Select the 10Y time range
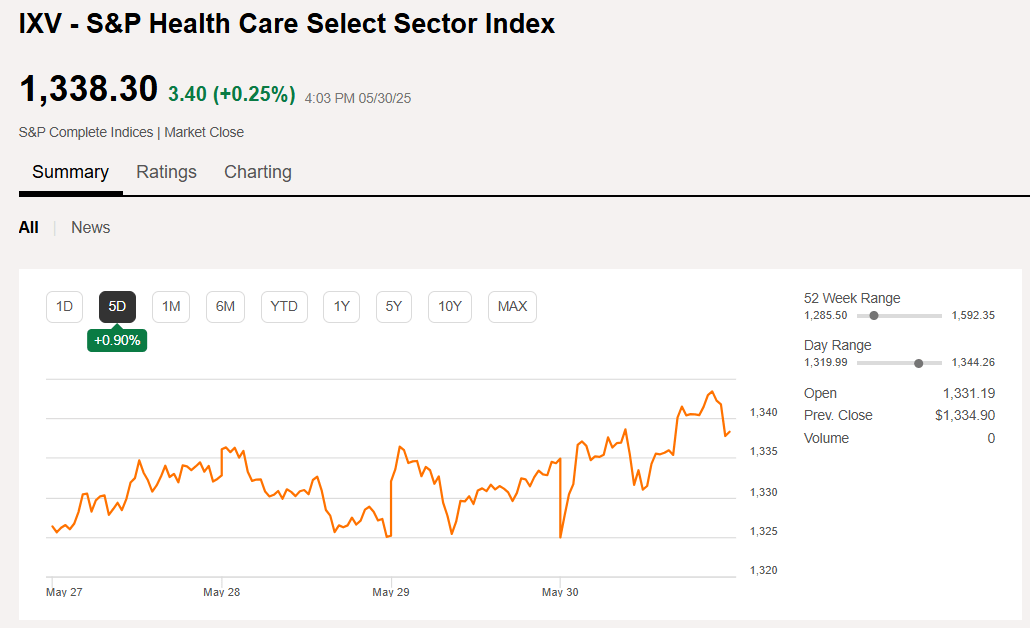 click(450, 306)
